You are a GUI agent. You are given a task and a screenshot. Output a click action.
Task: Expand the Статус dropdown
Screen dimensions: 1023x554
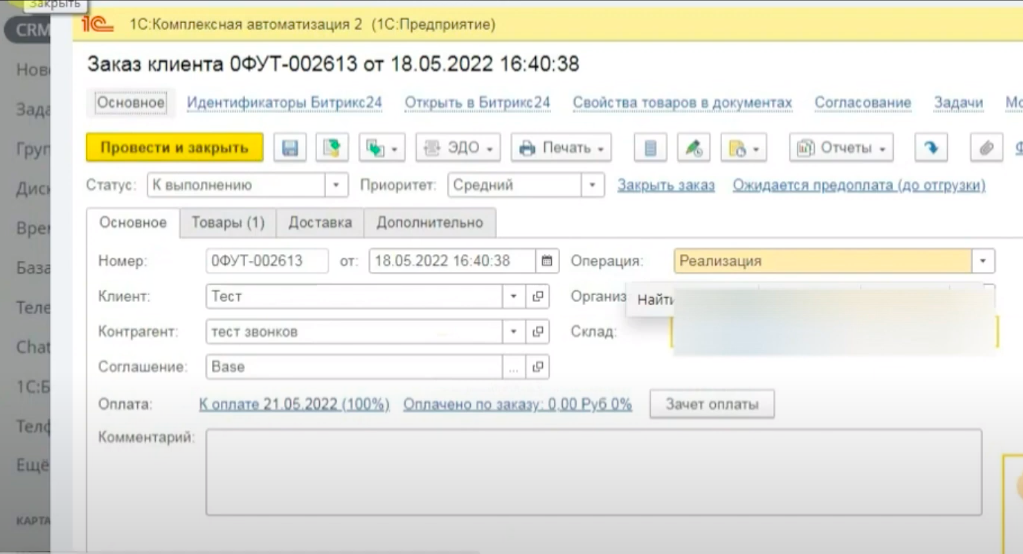[x=336, y=185]
